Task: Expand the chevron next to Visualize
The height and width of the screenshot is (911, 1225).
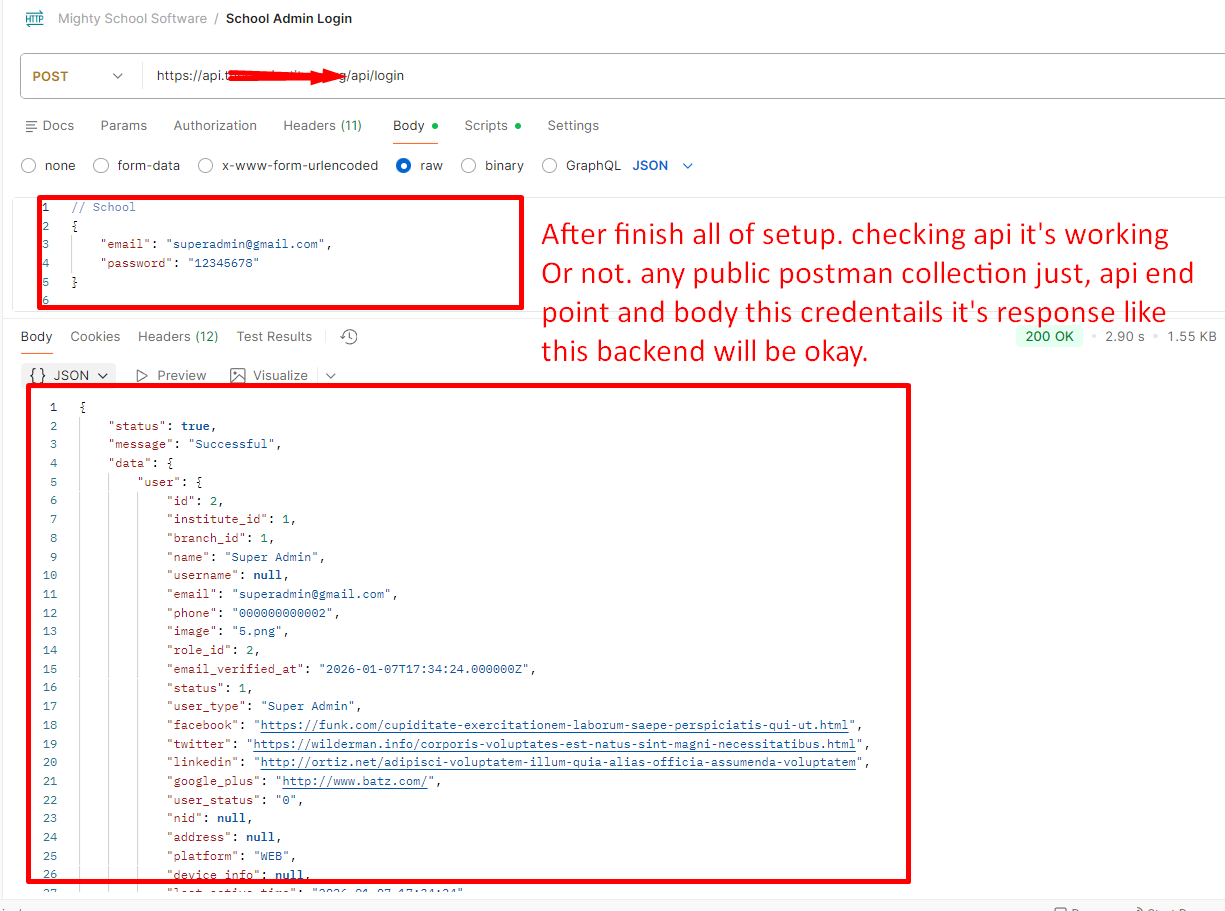Action: [x=331, y=376]
